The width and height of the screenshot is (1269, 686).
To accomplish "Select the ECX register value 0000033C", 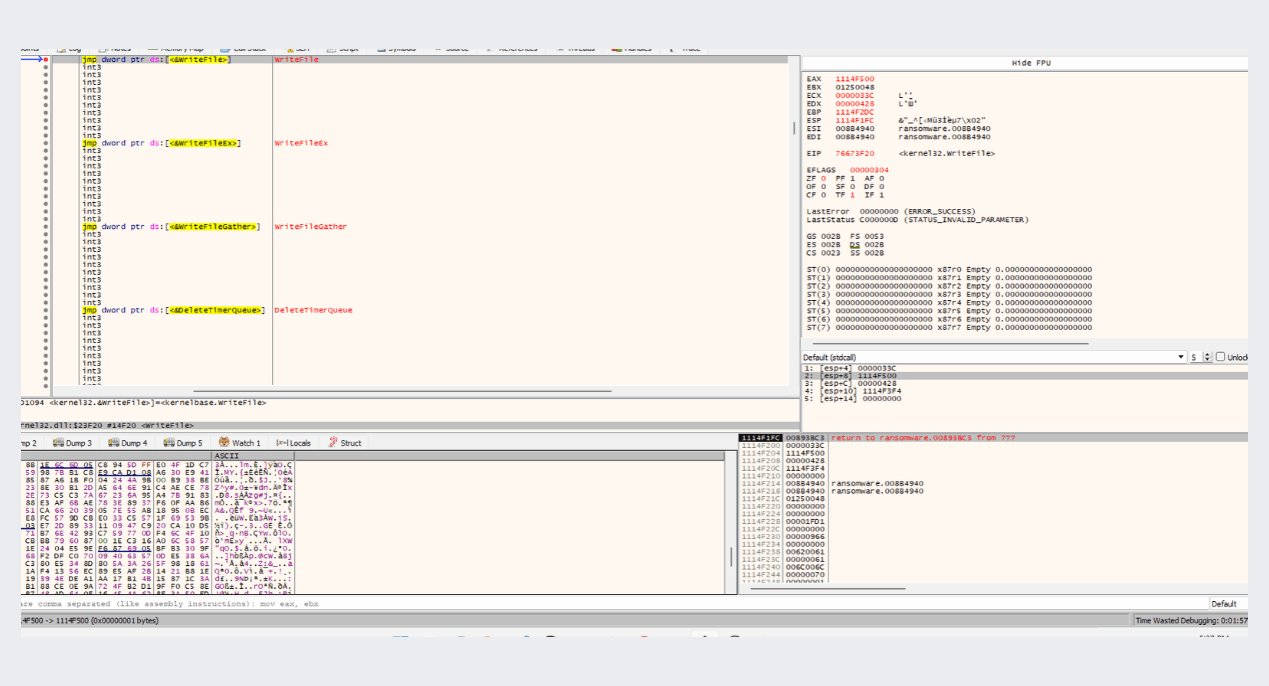I will pyautogui.click(x=855, y=95).
